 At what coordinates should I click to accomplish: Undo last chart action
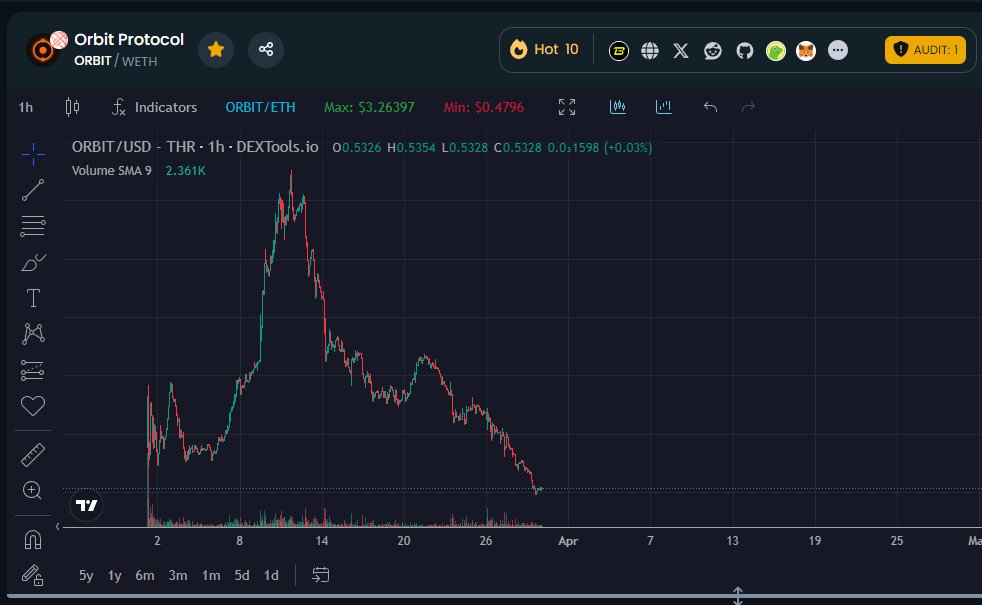(x=710, y=107)
